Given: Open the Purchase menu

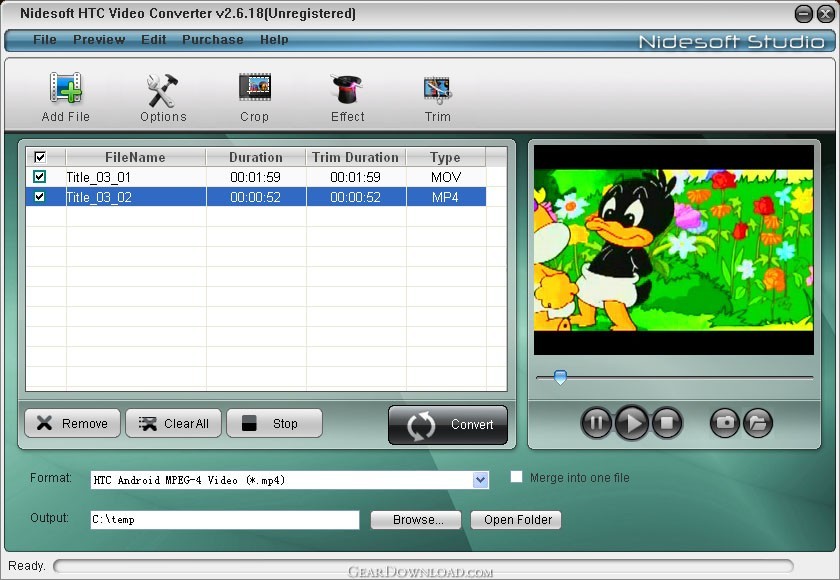Looking at the screenshot, I should pos(212,40).
